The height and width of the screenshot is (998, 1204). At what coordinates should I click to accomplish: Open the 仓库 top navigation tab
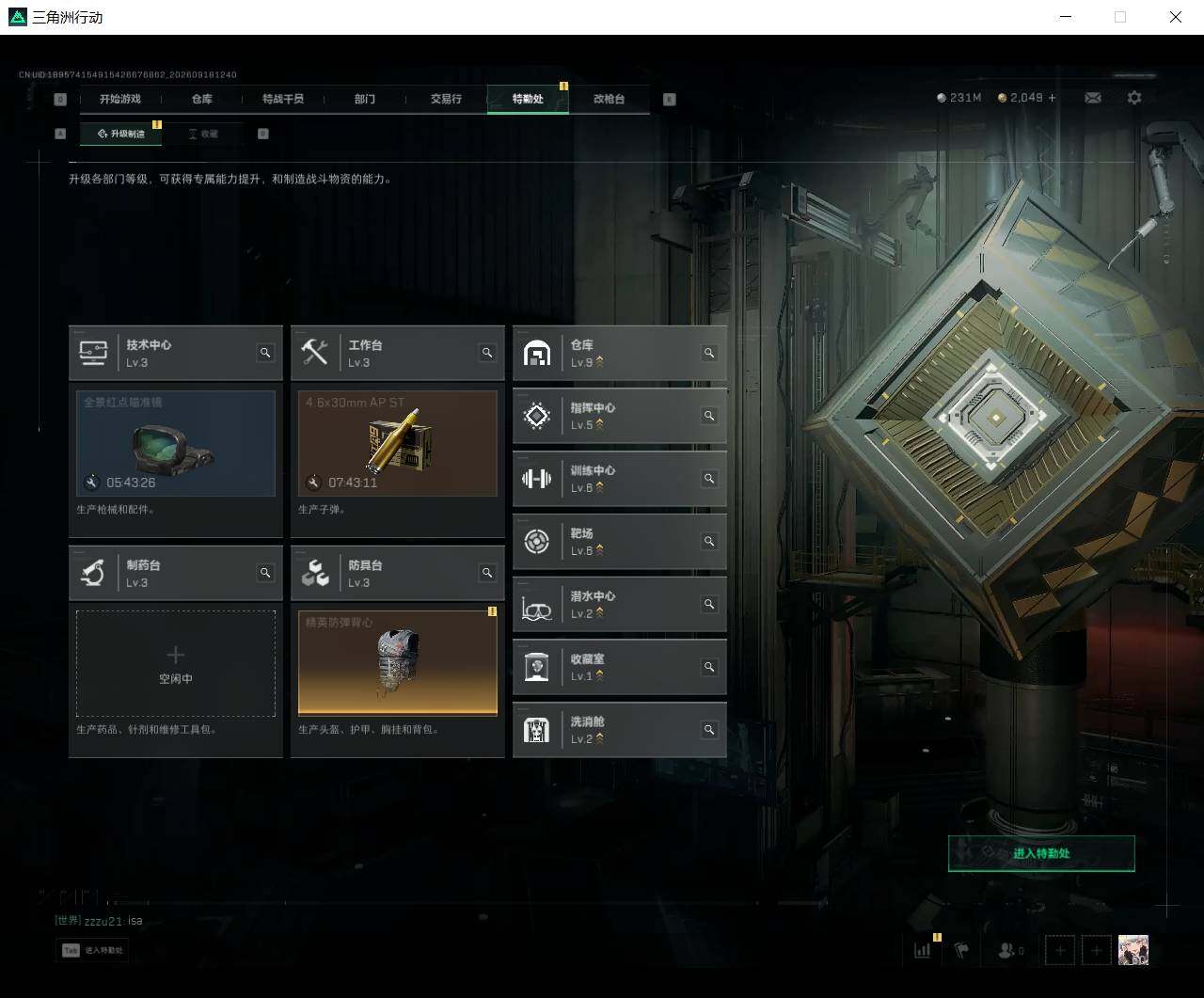(202, 99)
